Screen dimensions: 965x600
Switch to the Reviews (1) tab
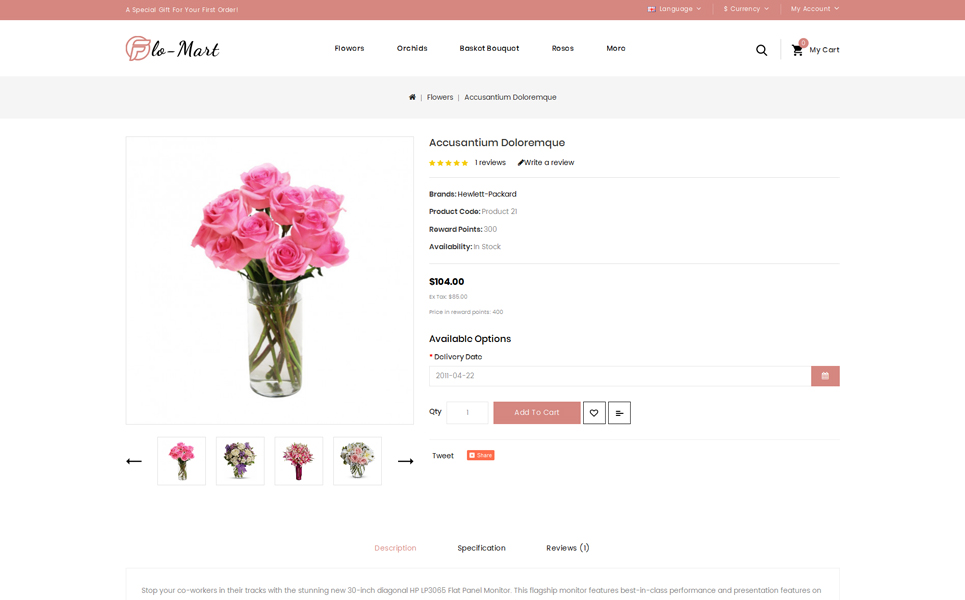pos(567,548)
